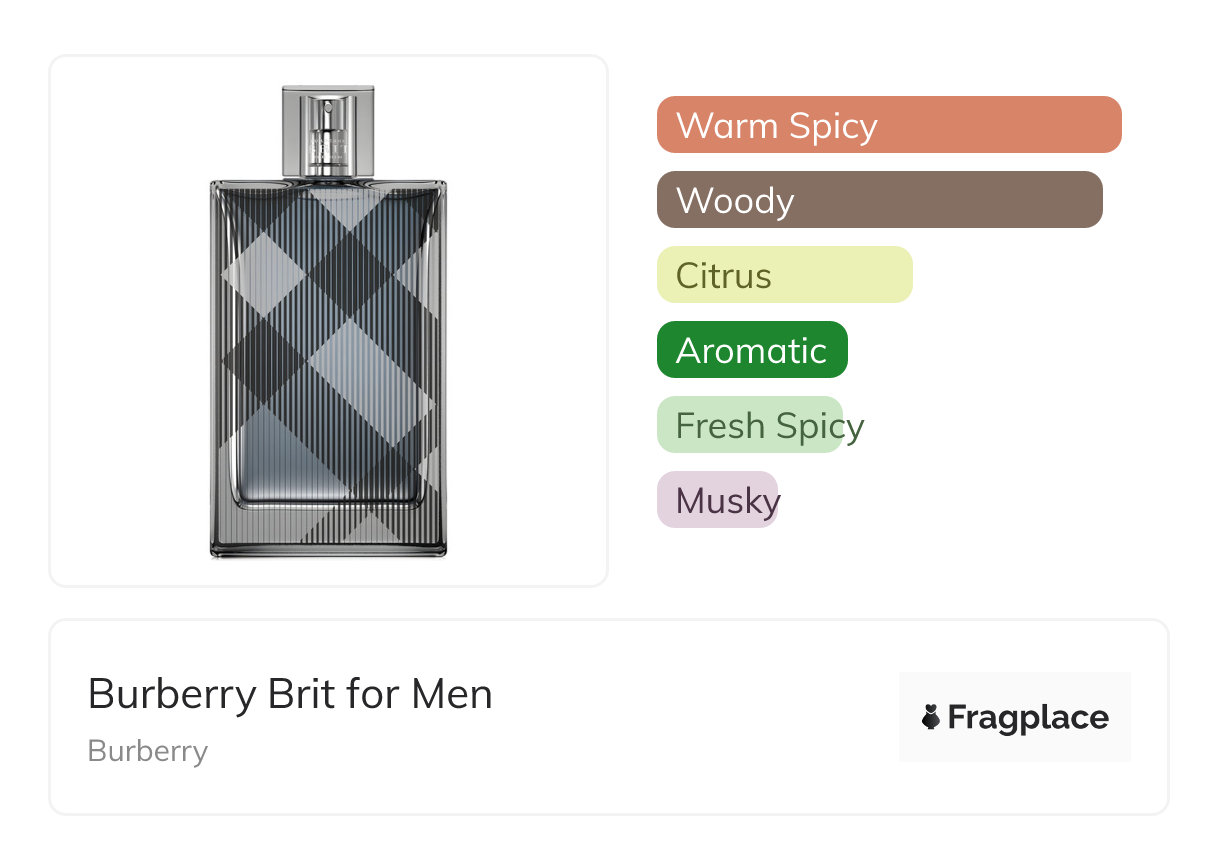The height and width of the screenshot is (864, 1218).
Task: Click the Fragplace perfume bottle logo icon
Action: click(931, 717)
